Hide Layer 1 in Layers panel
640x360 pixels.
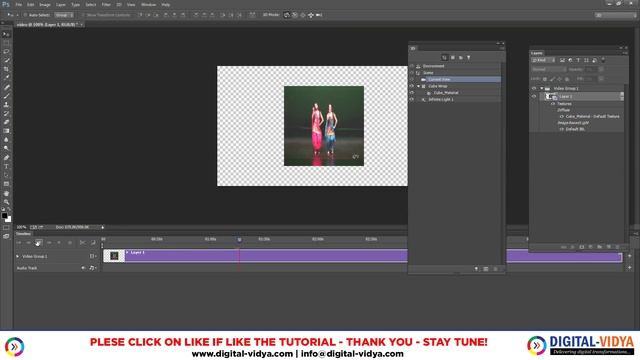534,97
